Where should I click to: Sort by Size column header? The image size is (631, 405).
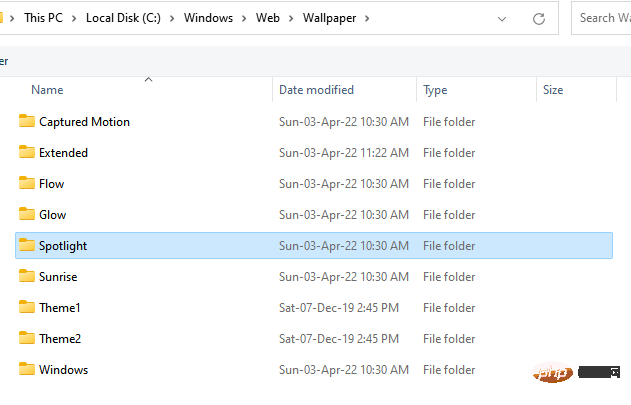553,90
